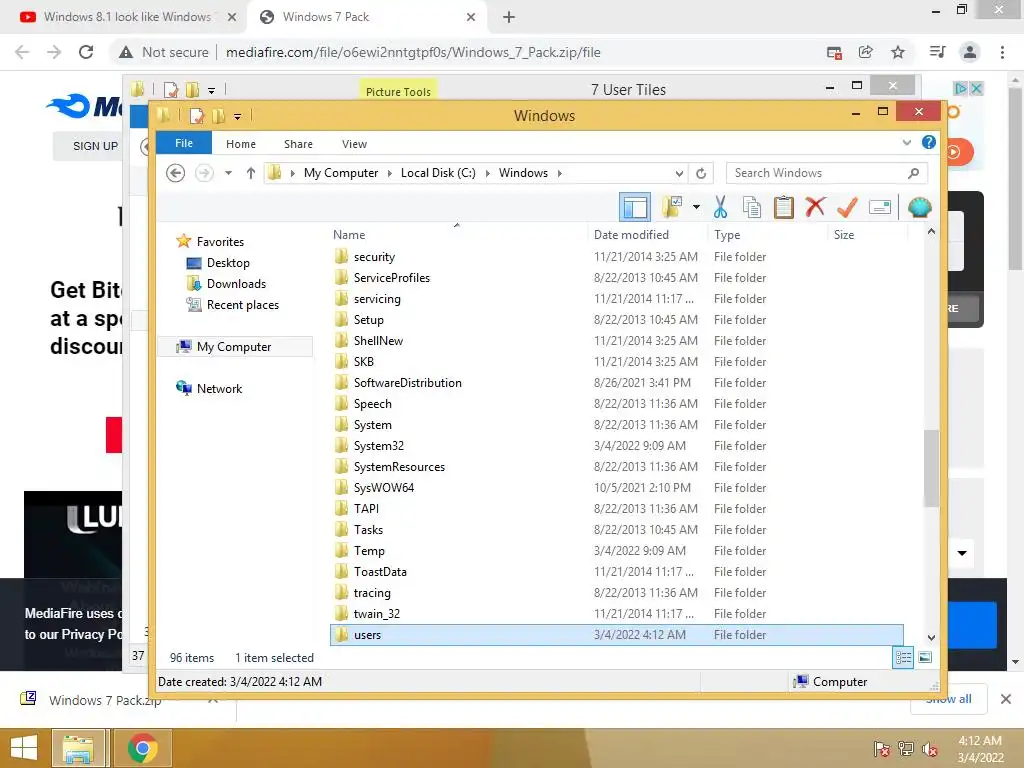Bookmark this page with the star icon
Screen dimensions: 1024x768
point(898,52)
